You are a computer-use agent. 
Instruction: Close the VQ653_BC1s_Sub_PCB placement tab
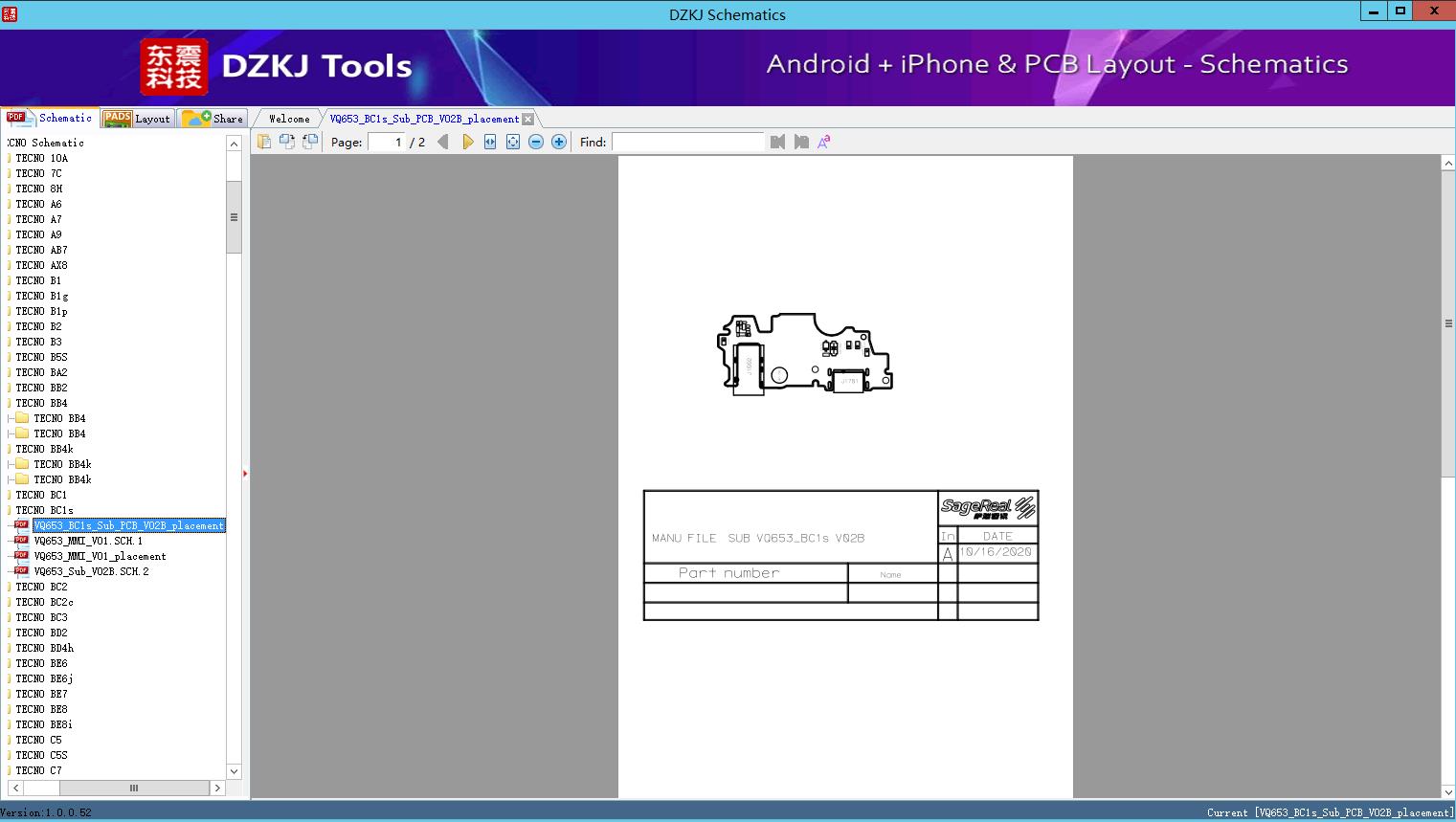pyautogui.click(x=528, y=120)
